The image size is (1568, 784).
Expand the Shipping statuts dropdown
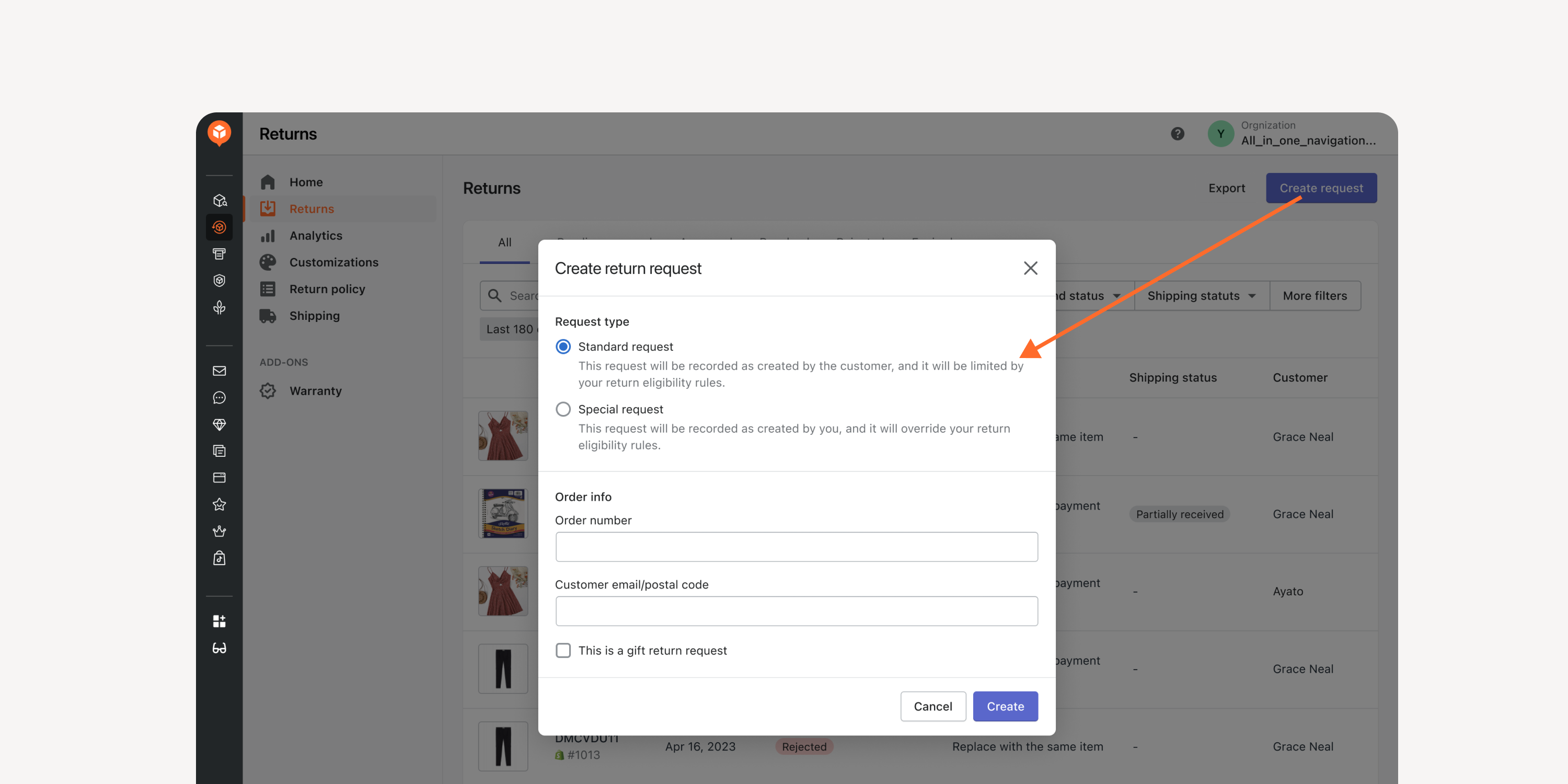1202,296
